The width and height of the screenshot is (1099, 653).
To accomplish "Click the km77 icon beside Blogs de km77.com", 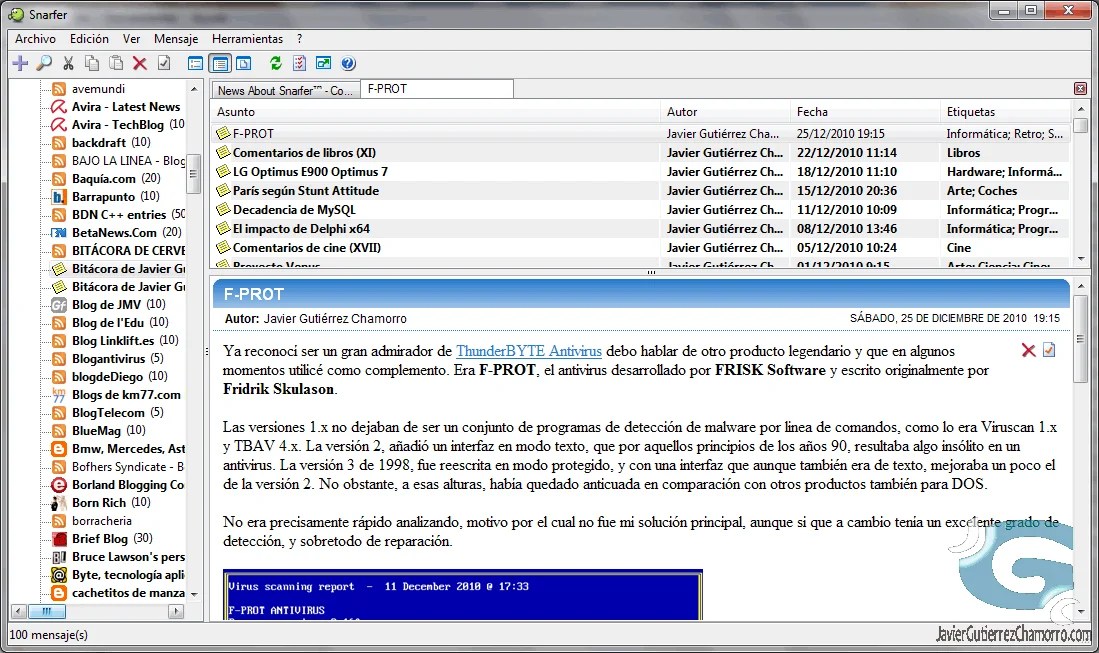I will click(x=59, y=394).
